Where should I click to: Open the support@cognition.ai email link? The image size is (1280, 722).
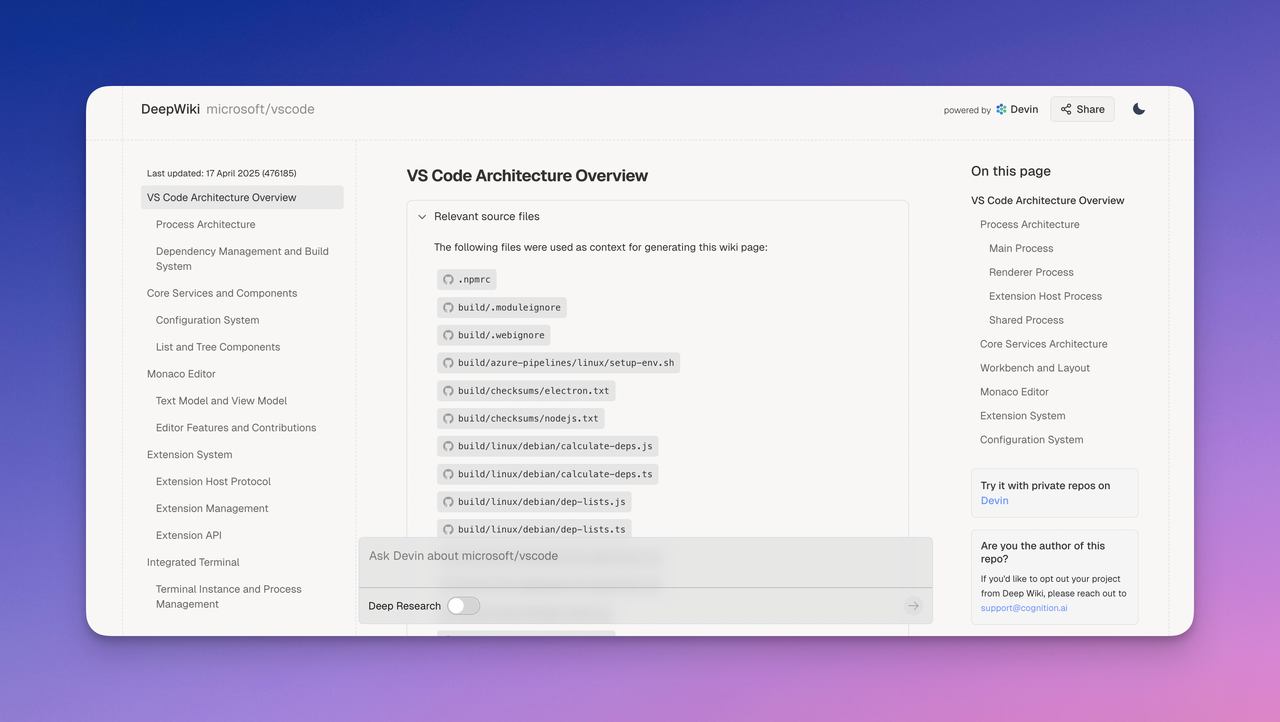click(1024, 608)
